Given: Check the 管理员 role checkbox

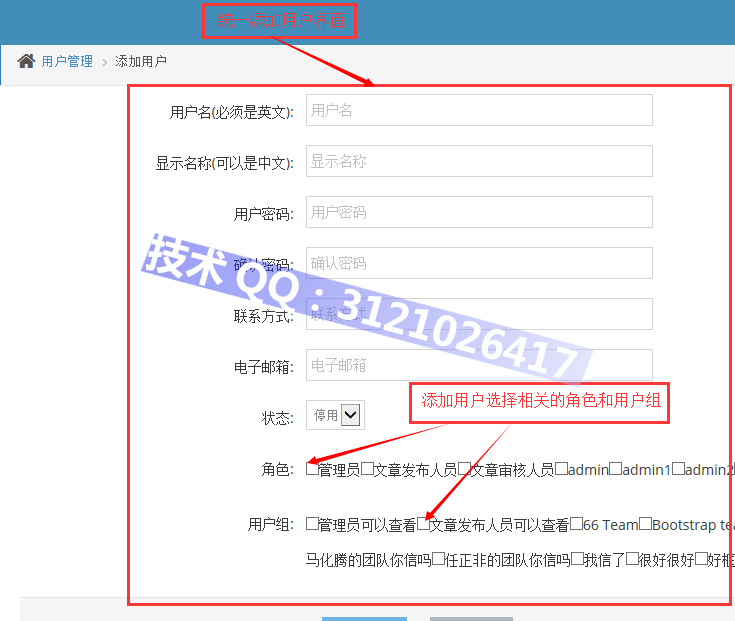Looking at the screenshot, I should click(312, 468).
